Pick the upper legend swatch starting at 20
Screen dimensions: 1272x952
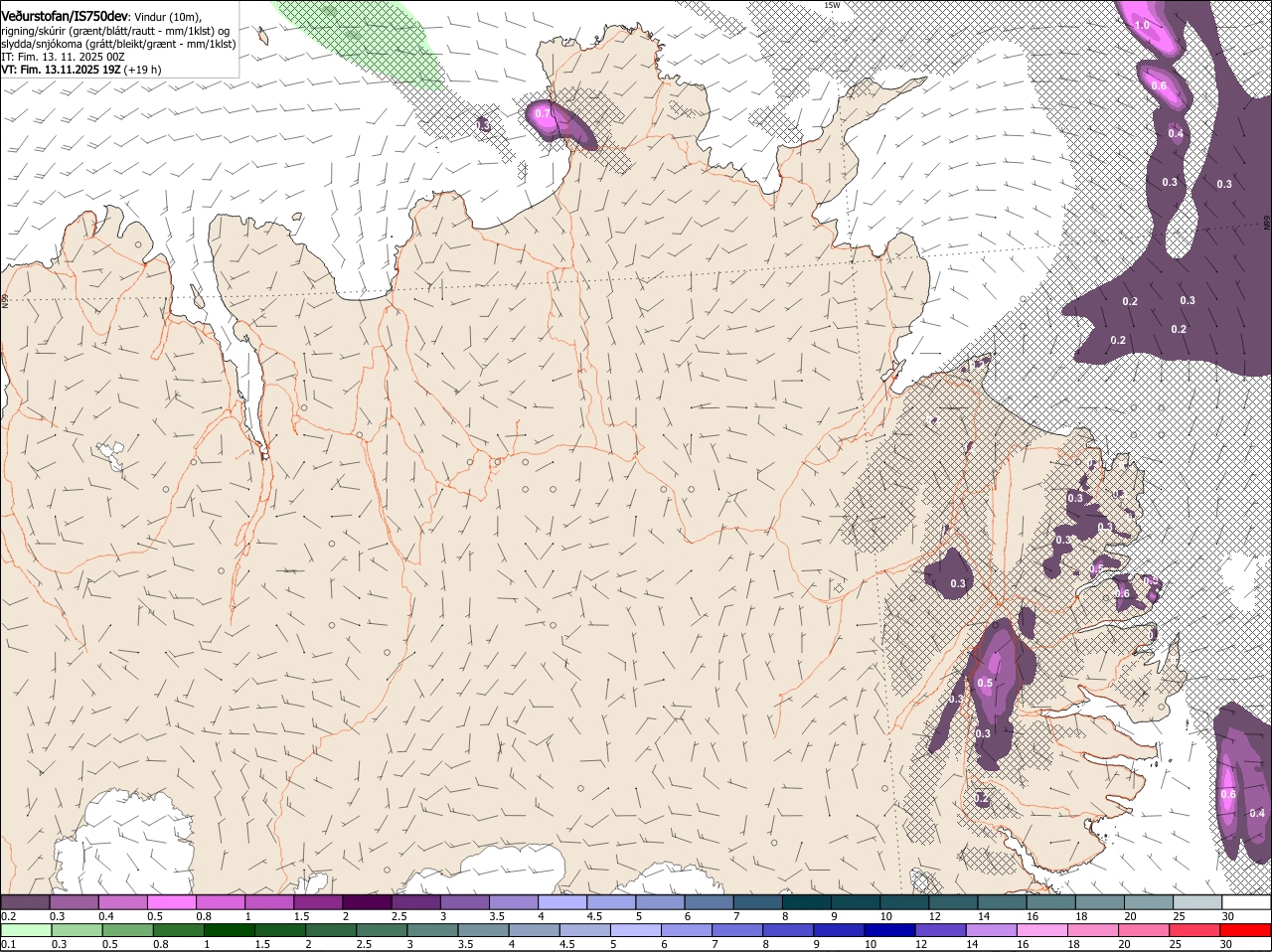click(x=1148, y=902)
